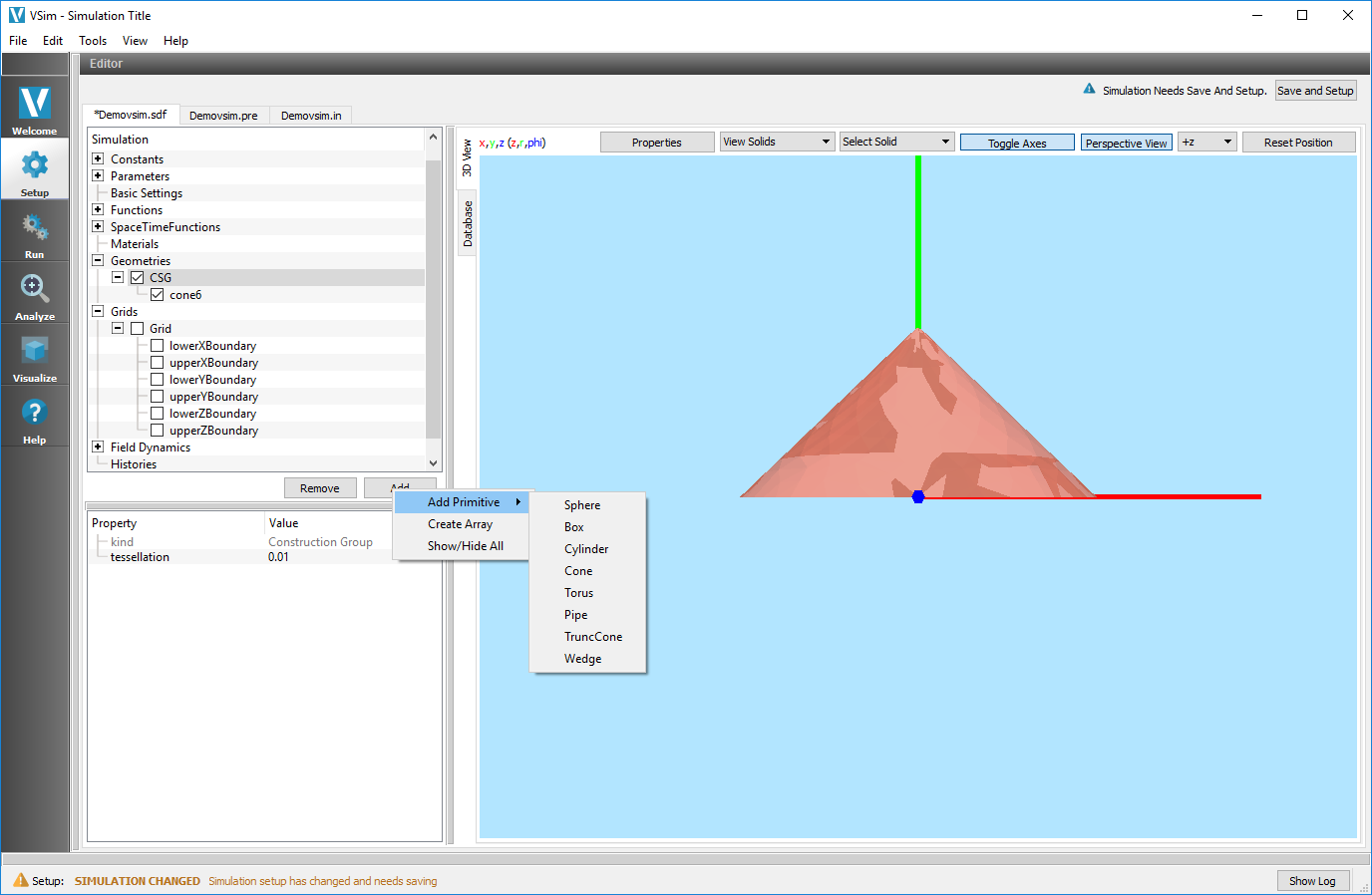
Task: Toggle the CSG checkbox
Action: pyautogui.click(x=138, y=278)
